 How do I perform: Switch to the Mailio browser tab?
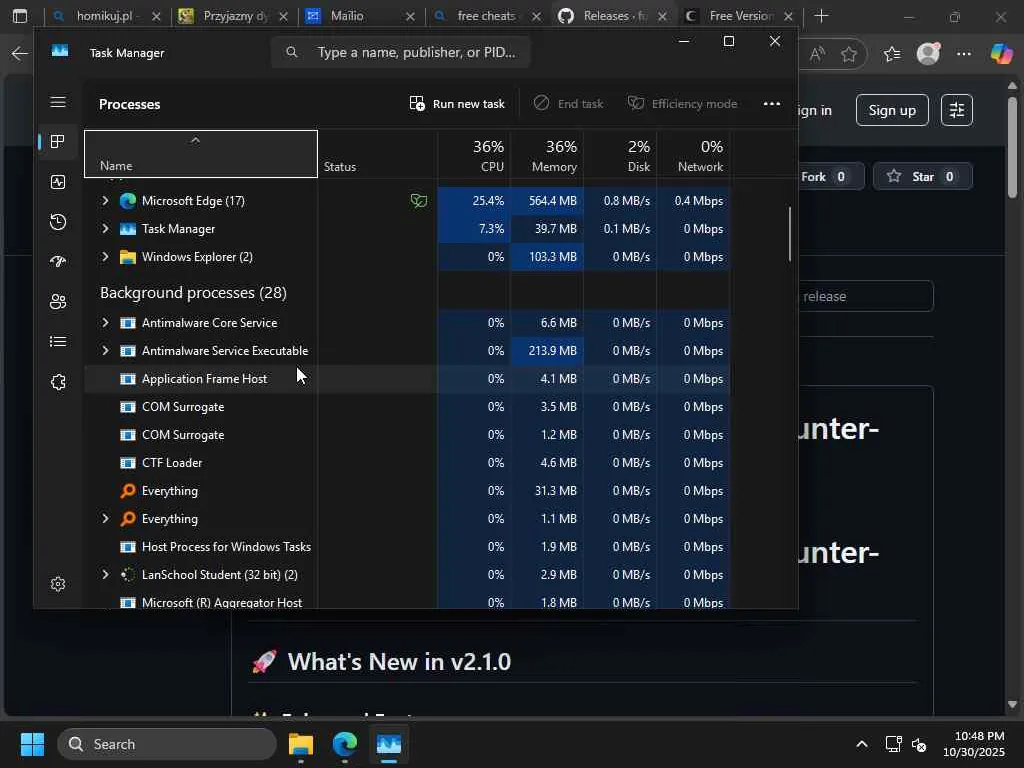(x=360, y=16)
